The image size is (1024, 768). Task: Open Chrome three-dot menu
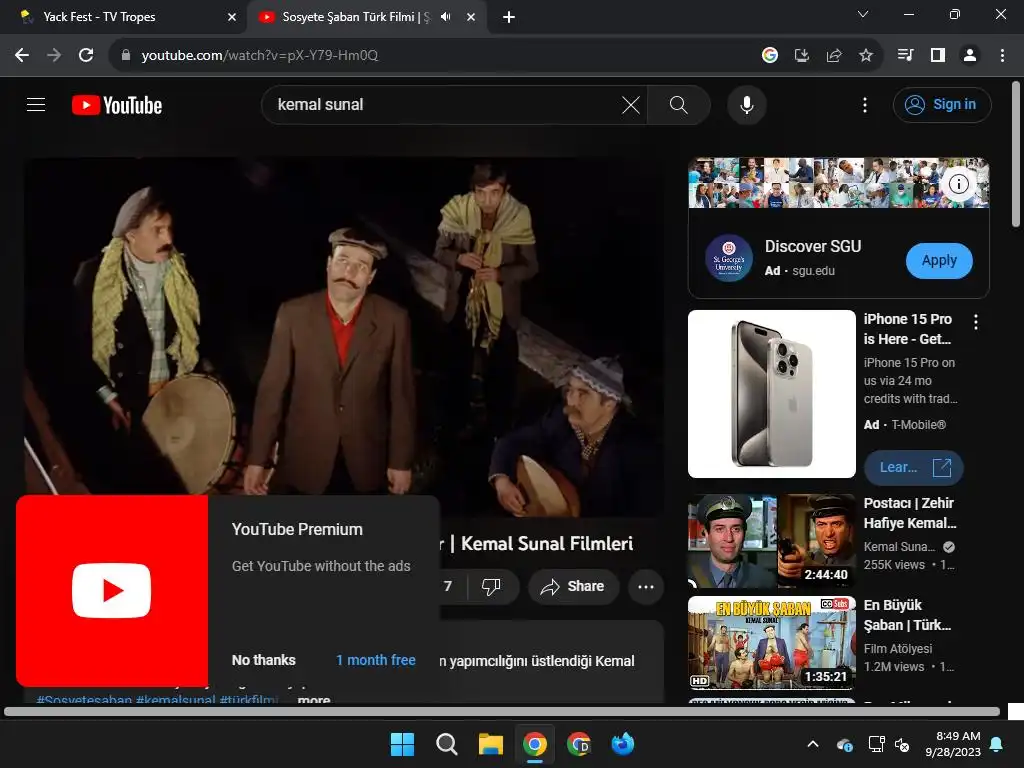[x=1002, y=55]
